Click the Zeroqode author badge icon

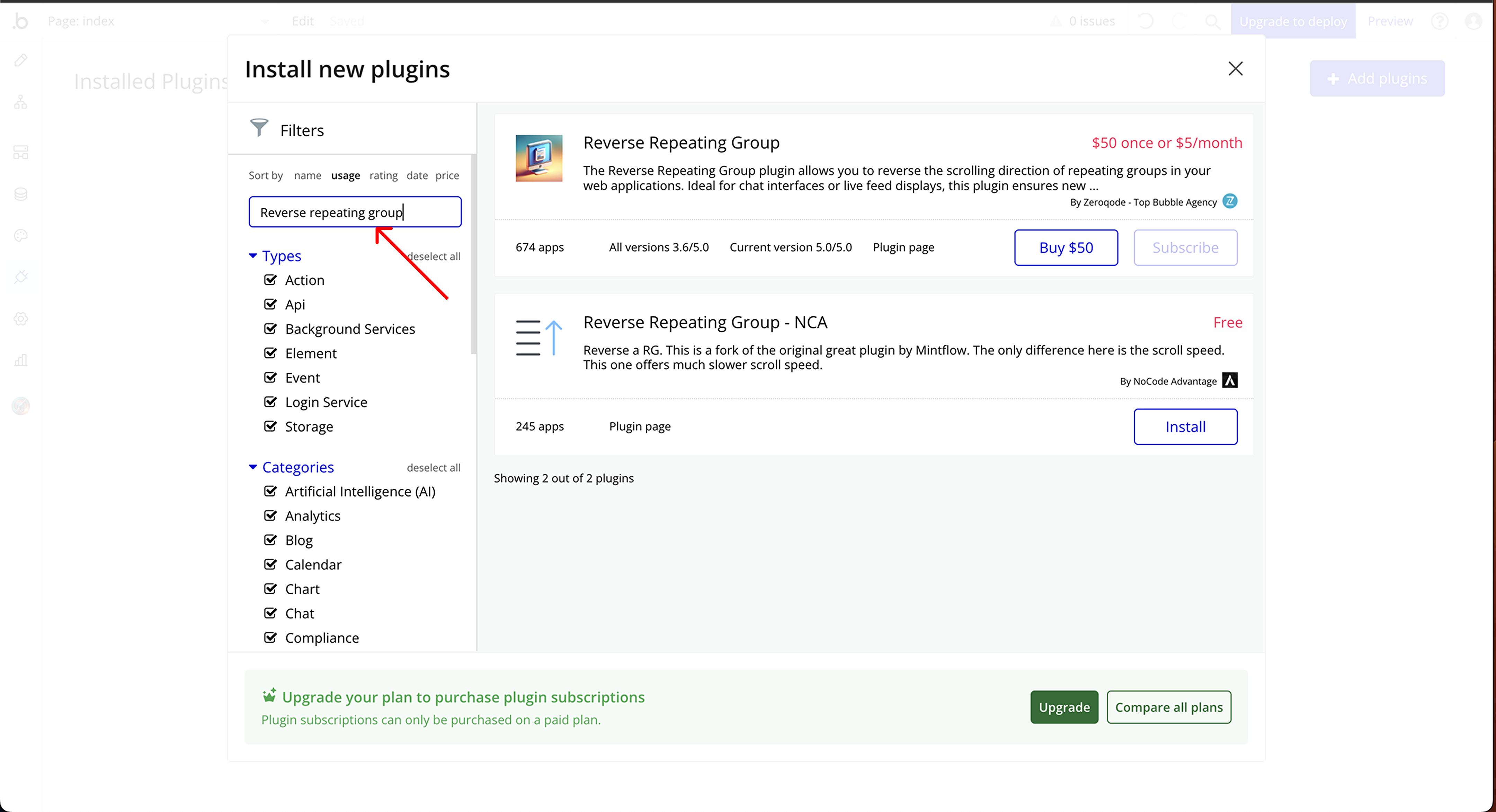click(x=1229, y=201)
